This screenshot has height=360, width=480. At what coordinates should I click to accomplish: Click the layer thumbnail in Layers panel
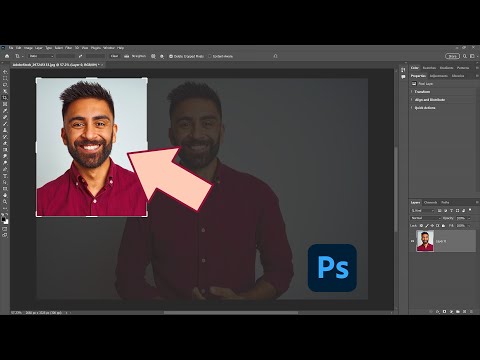tap(425, 241)
